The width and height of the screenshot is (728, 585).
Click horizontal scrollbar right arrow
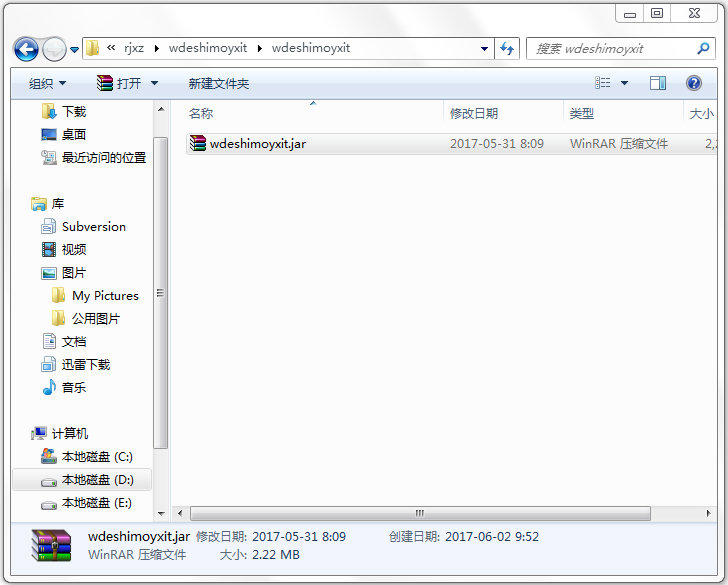pos(708,514)
